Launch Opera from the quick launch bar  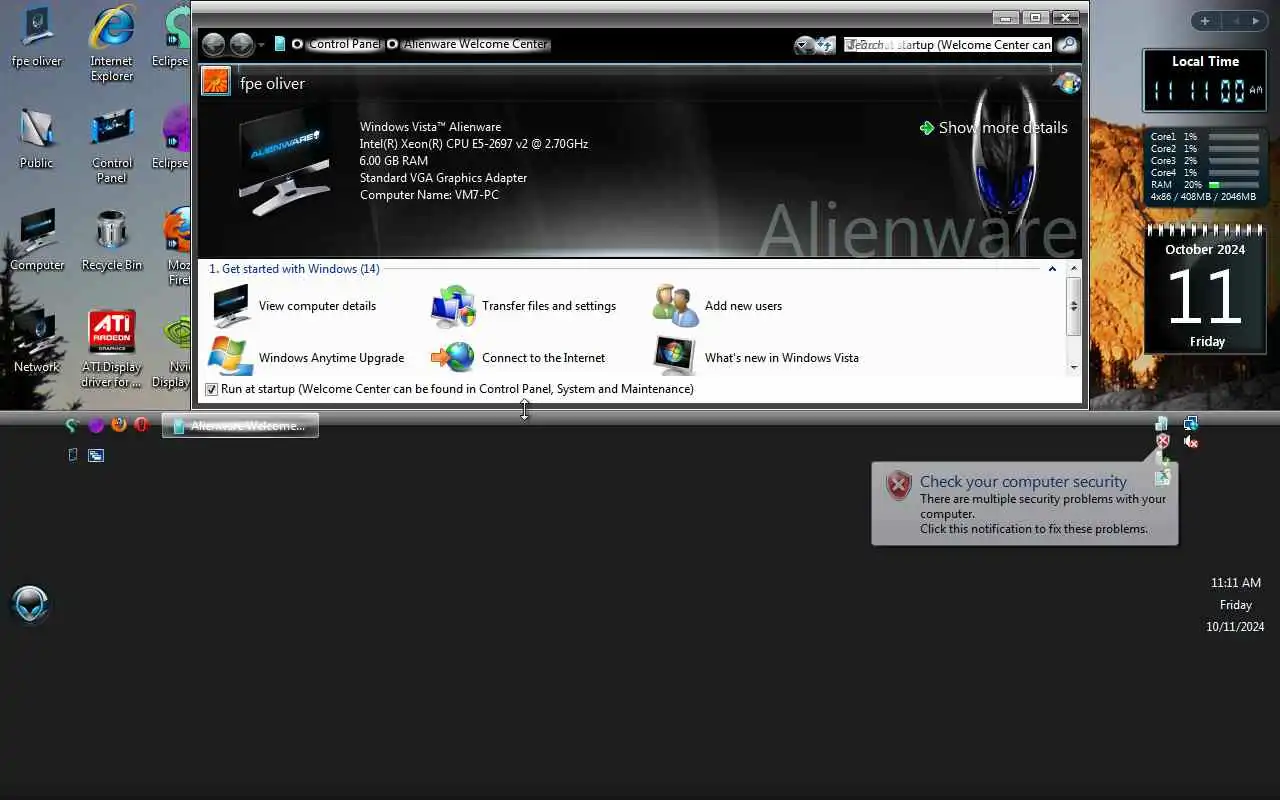coord(141,425)
